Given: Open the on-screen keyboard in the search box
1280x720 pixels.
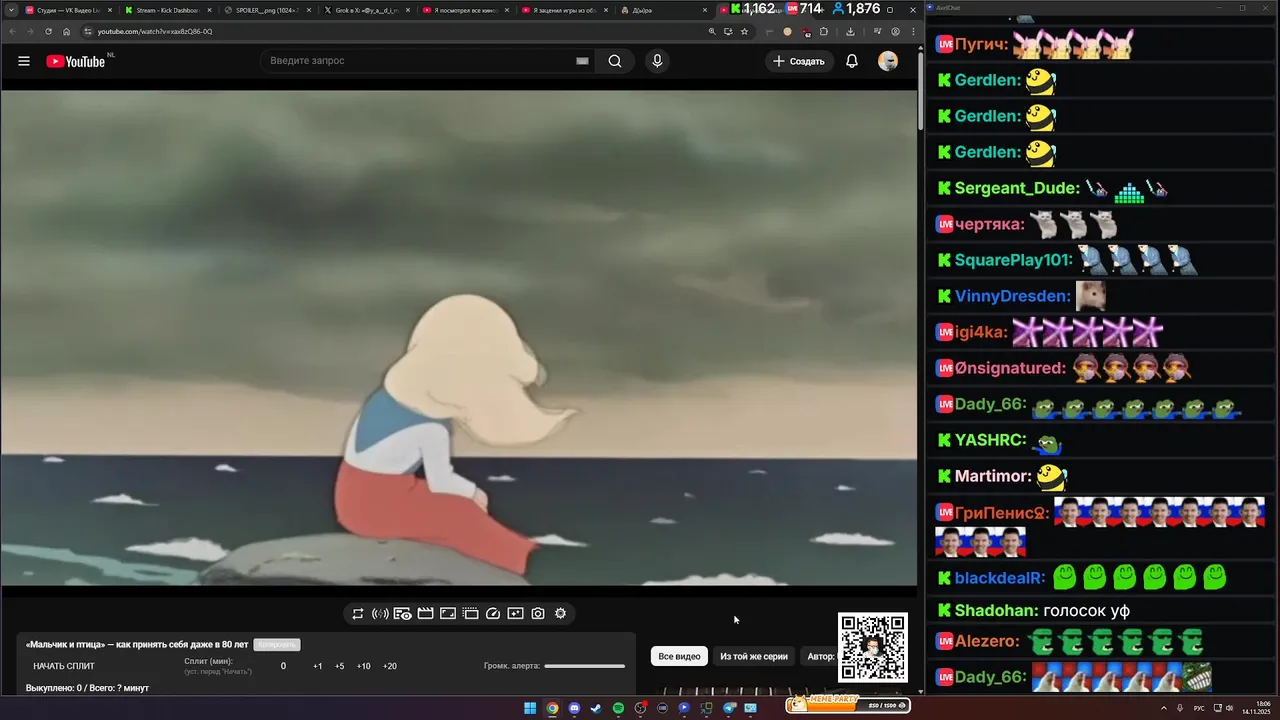Looking at the screenshot, I should coord(582,61).
